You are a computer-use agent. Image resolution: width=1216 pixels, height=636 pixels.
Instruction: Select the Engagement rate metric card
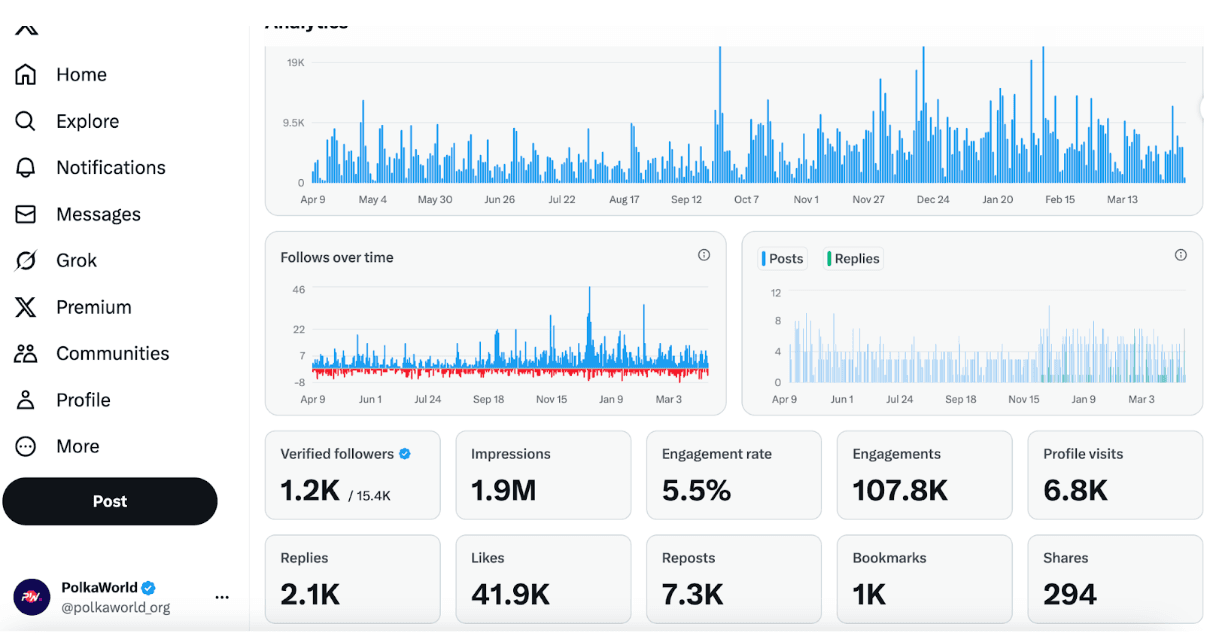(733, 475)
